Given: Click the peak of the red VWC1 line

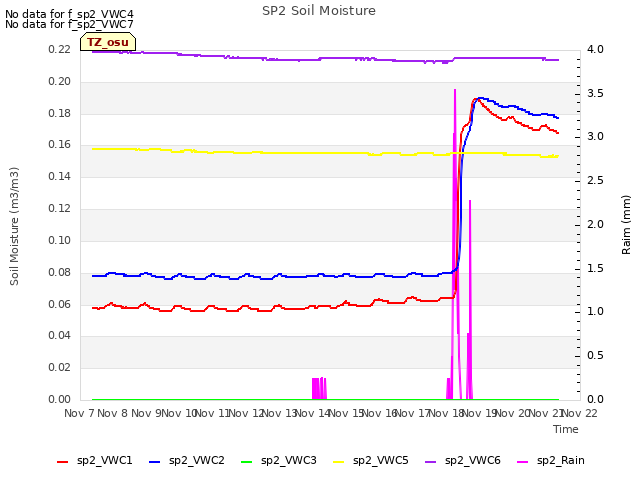Looking at the screenshot, I should [x=475, y=99].
